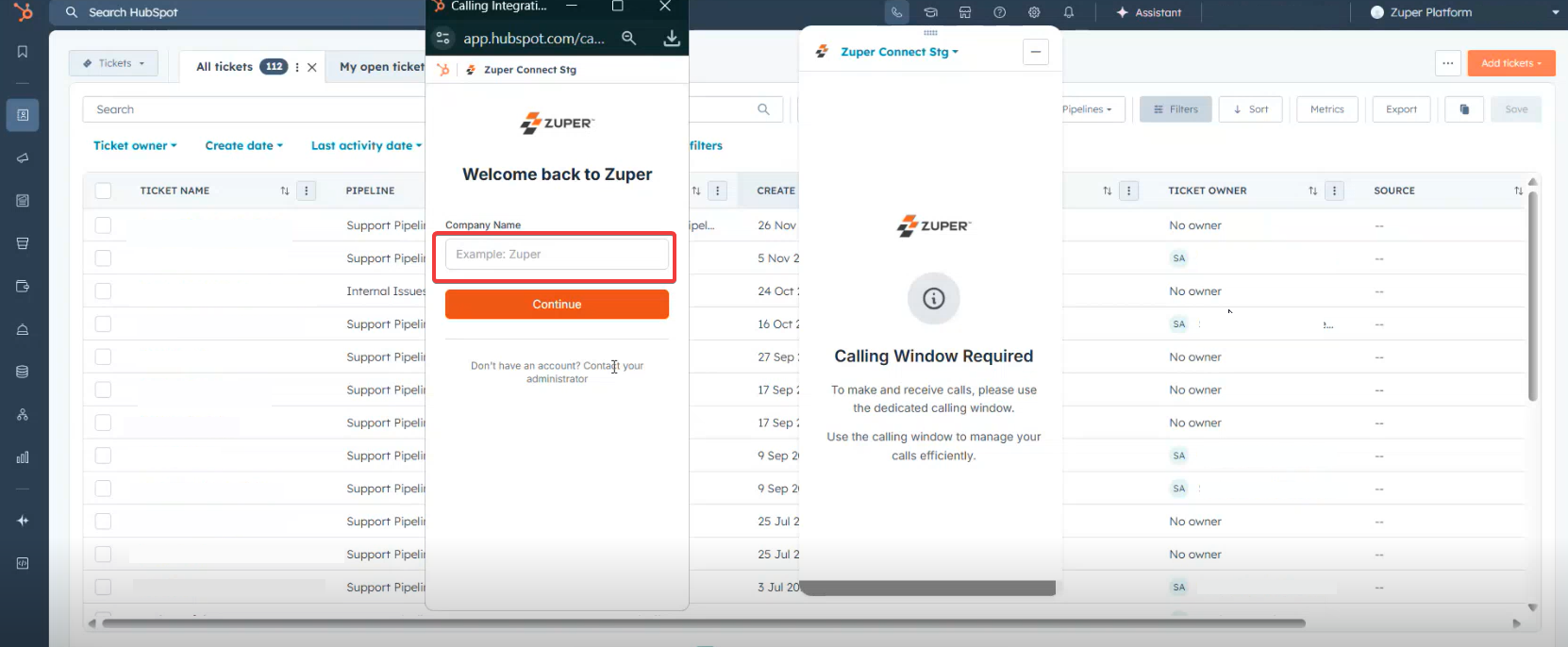1568x647 pixels.
Task: Click the install/download icon in popup address bar
Action: 672,38
